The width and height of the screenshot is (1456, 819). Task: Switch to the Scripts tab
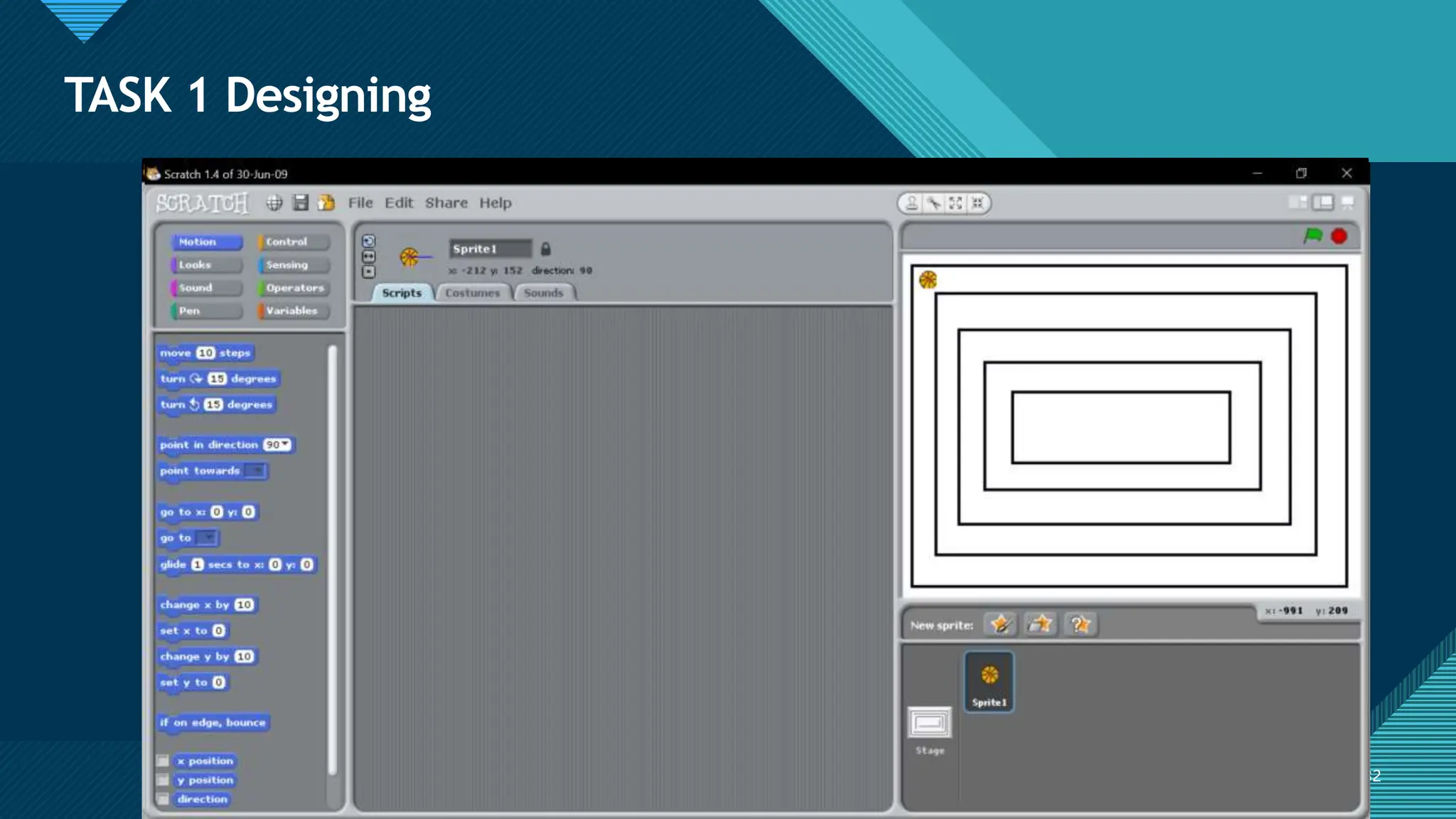point(402,293)
